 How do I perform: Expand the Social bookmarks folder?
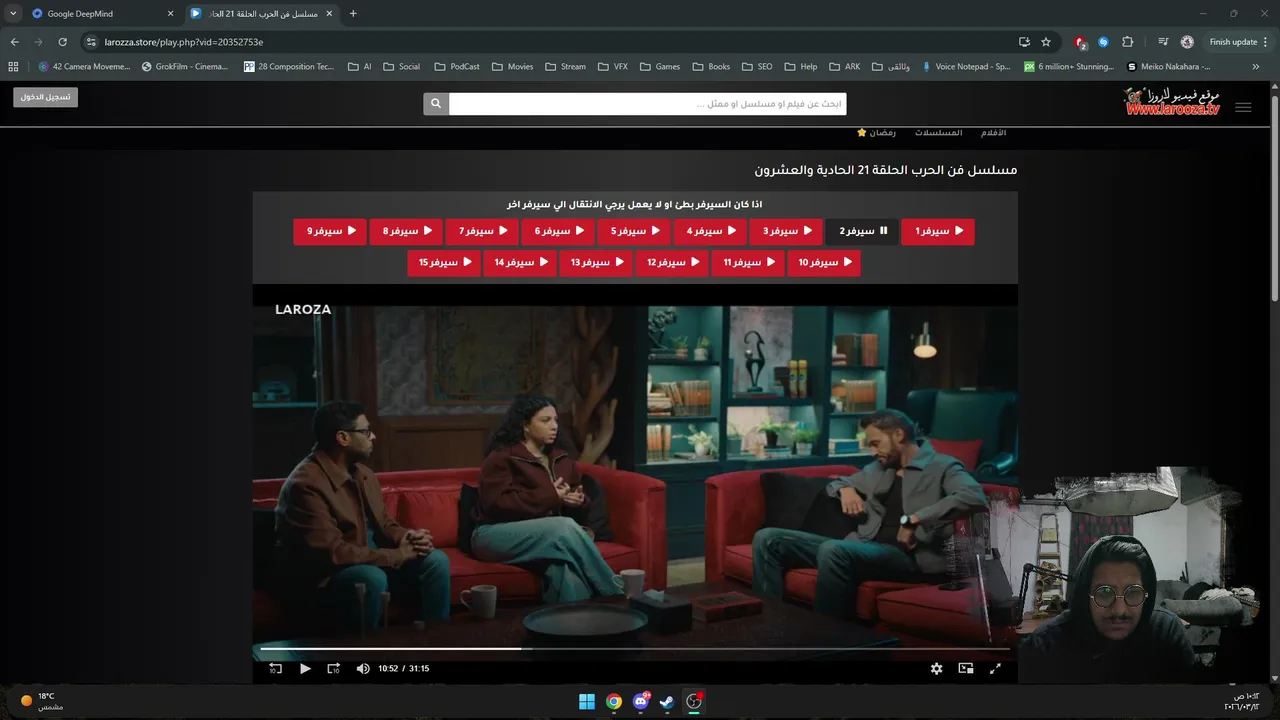pos(402,67)
